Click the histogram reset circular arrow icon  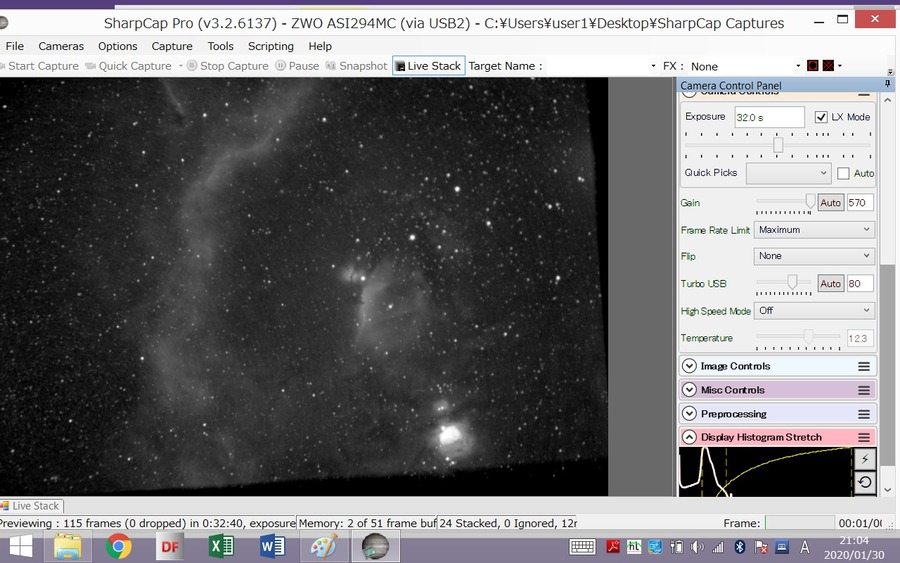click(x=864, y=483)
